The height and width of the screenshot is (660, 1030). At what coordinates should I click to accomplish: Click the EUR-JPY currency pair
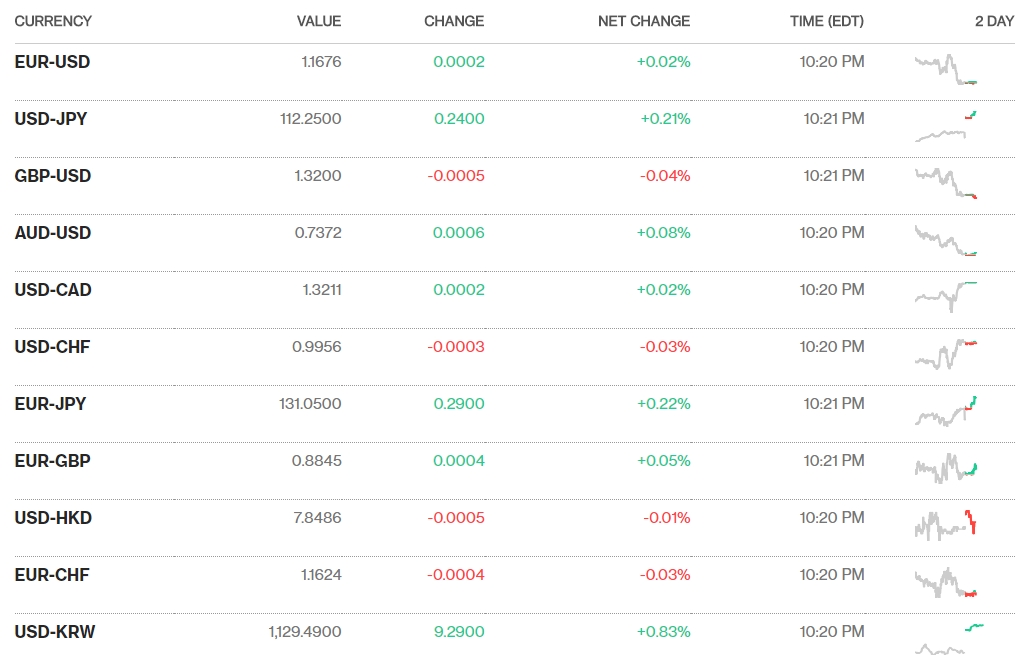pos(50,404)
